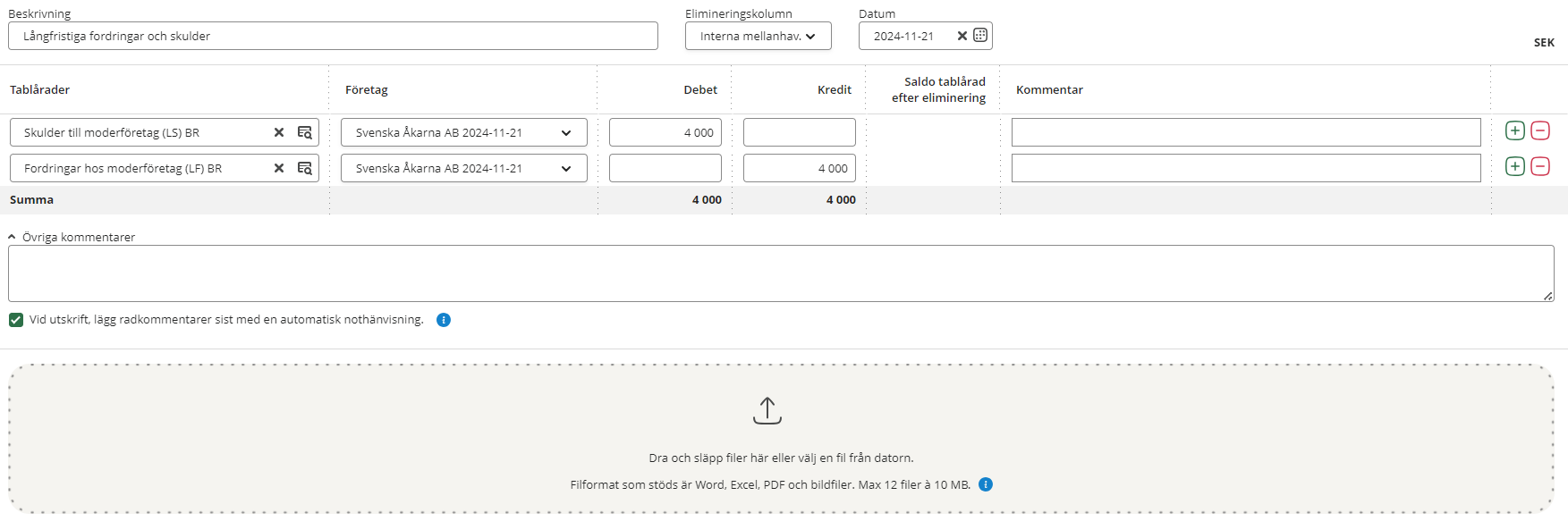Delete the second elimination line
The width and height of the screenshot is (1568, 521).
tap(1540, 166)
